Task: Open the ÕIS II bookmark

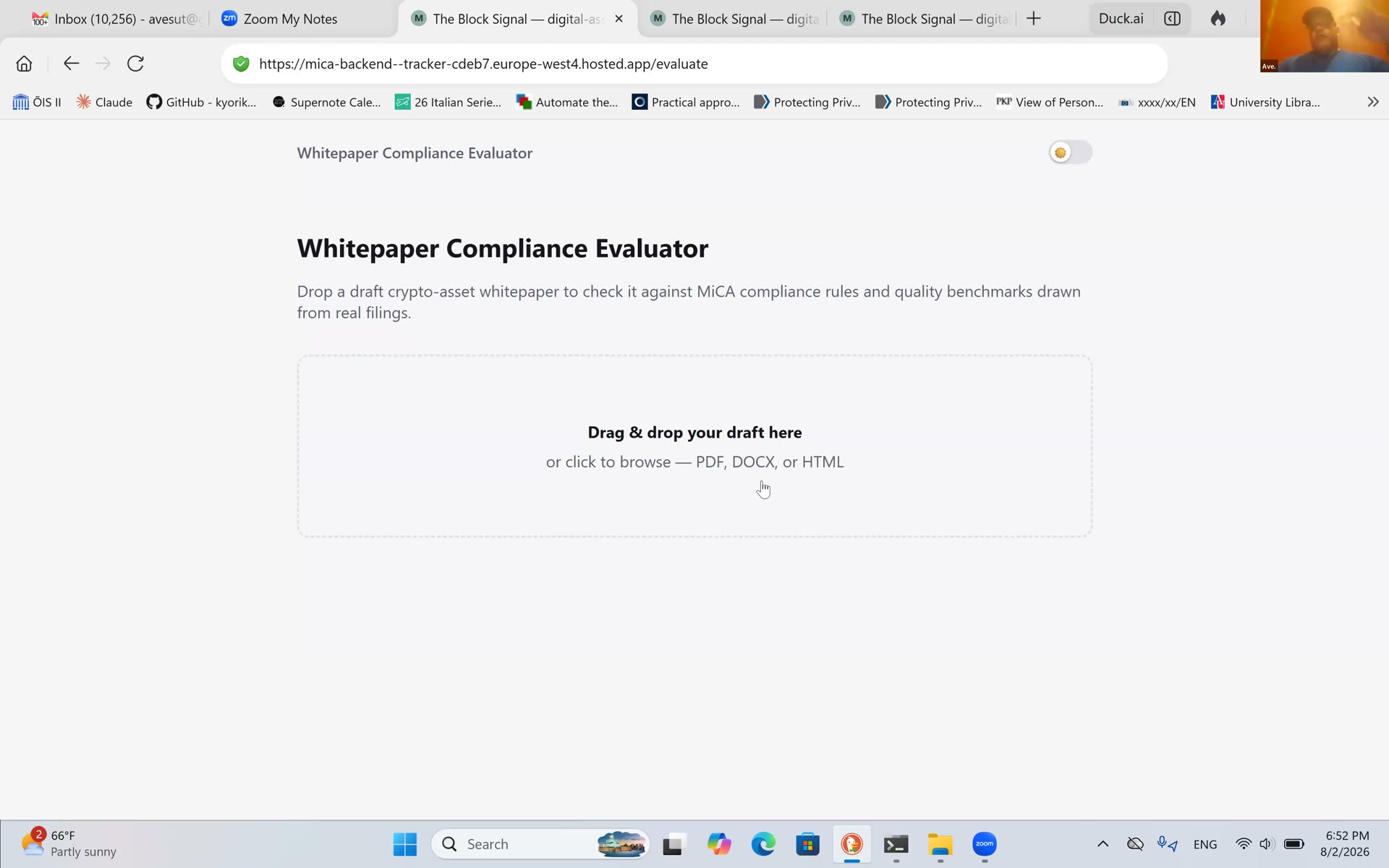Action: 37,102
